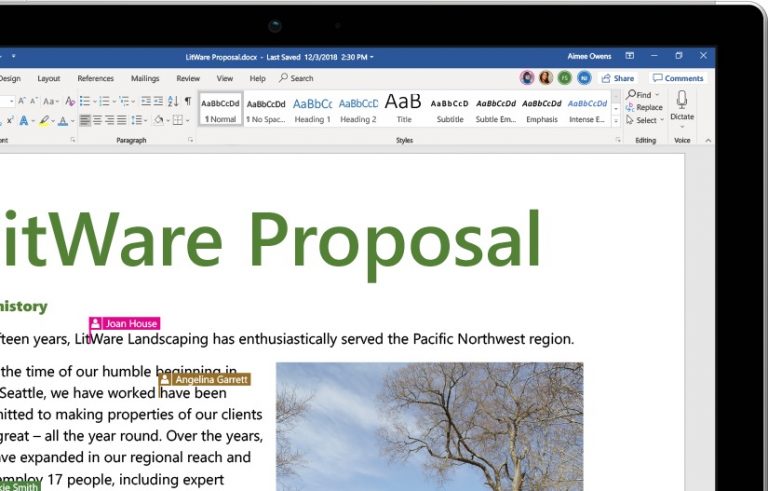Click the Line and Paragraph Spacing icon
The image size is (768, 491).
coord(137,120)
